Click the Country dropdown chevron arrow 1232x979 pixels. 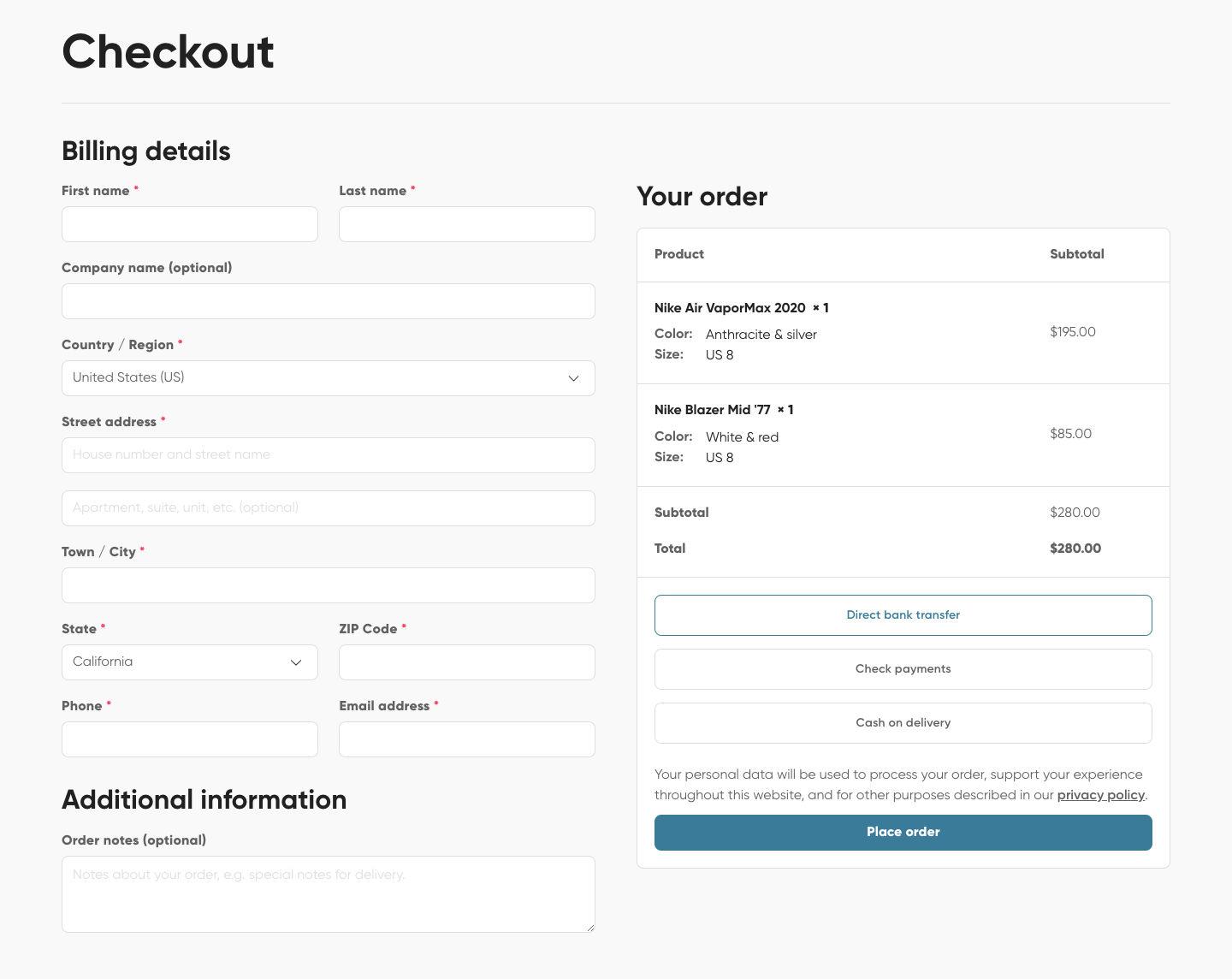pyautogui.click(x=573, y=378)
